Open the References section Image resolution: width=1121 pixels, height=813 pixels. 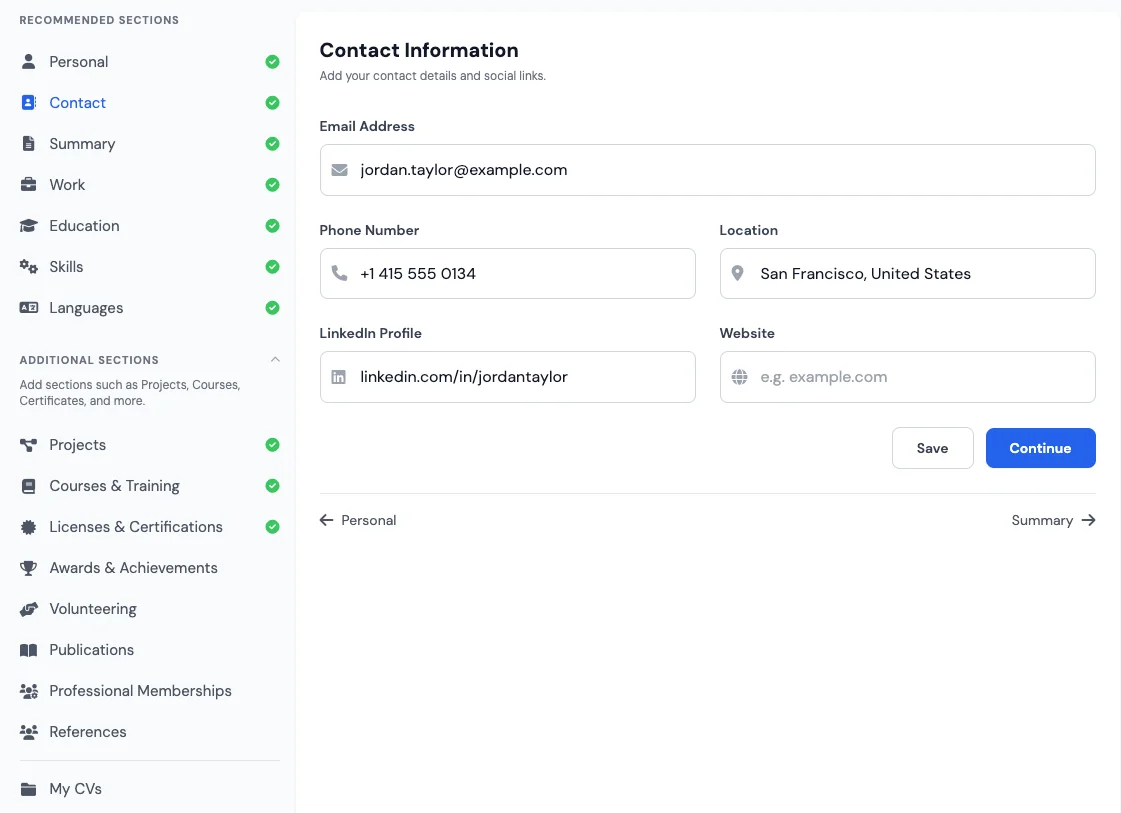coord(149,732)
